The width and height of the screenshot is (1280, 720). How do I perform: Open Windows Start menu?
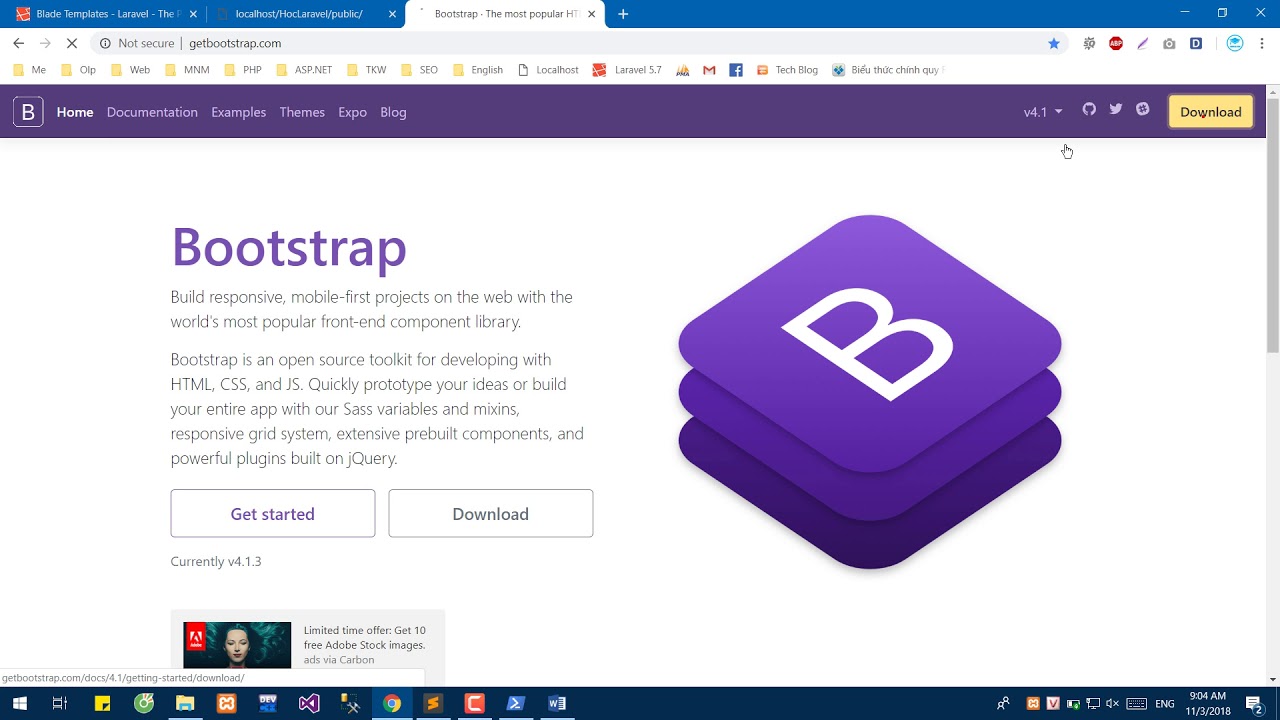pos(19,703)
